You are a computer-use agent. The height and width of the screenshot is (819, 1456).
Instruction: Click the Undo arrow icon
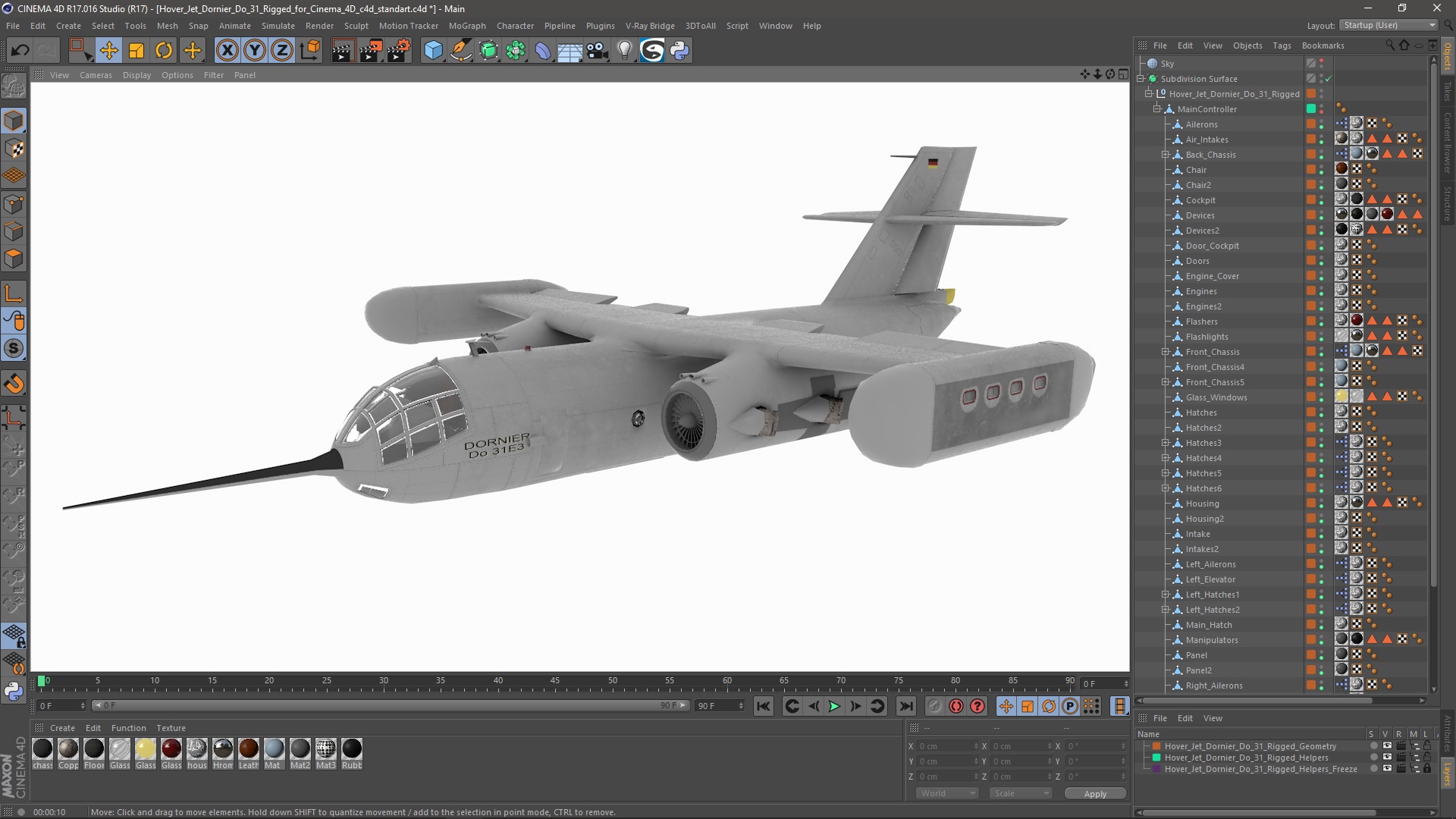(x=20, y=51)
